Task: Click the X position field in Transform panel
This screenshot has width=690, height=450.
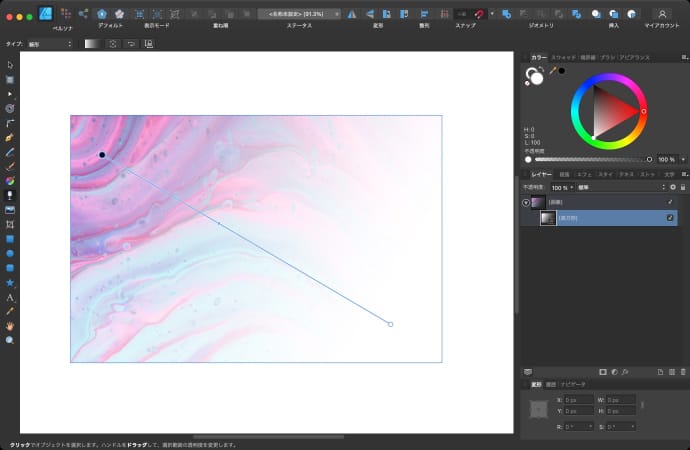Action: tap(578, 400)
